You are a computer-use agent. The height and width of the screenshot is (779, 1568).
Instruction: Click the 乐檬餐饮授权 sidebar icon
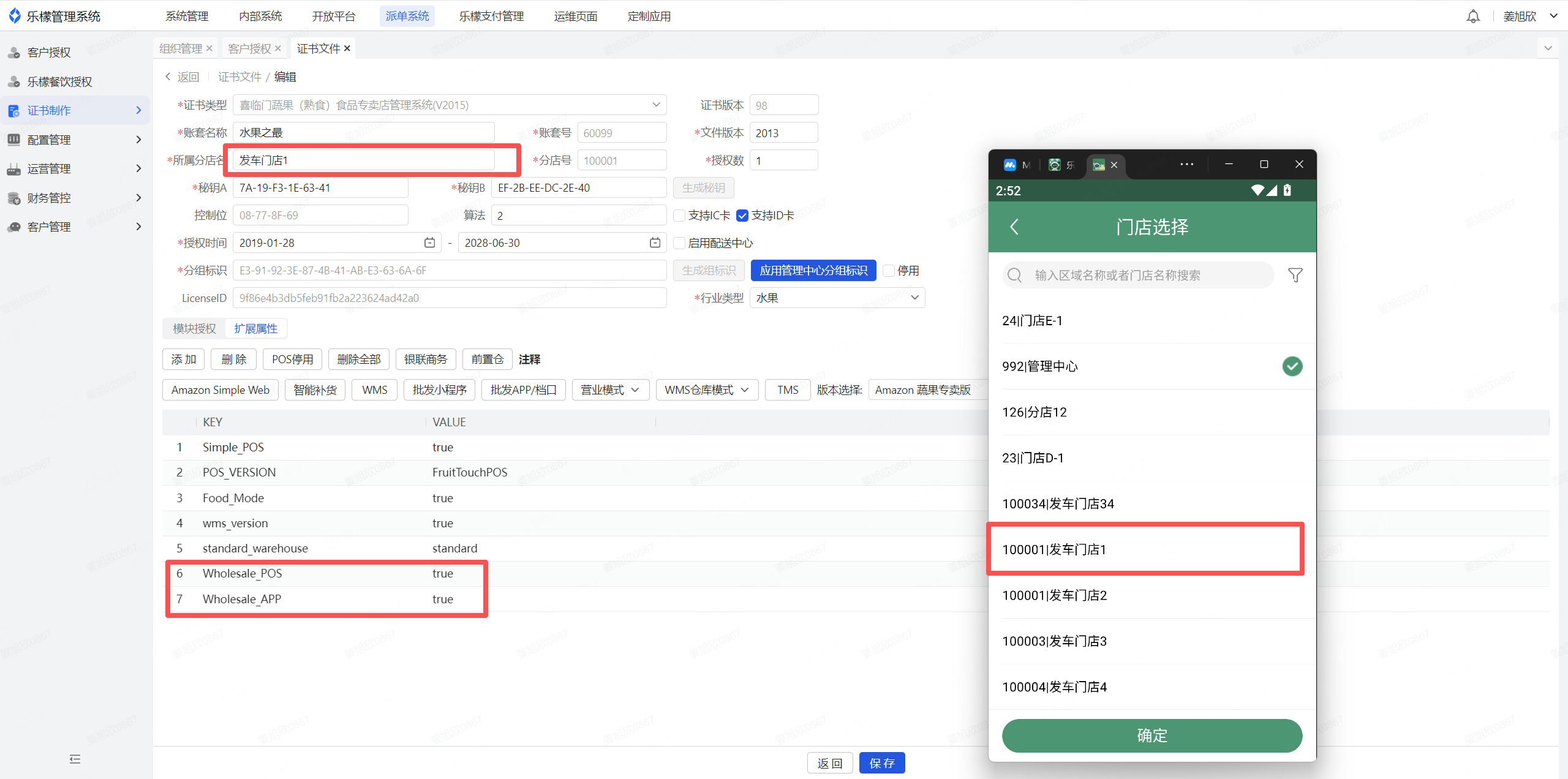tap(14, 81)
